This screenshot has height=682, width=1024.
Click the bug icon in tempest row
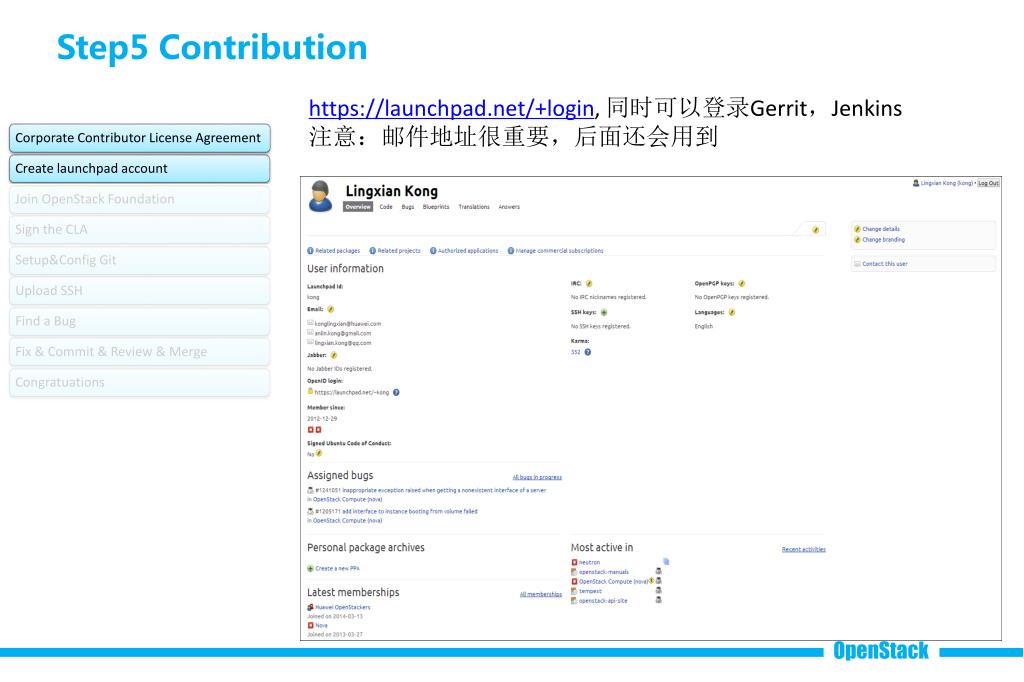[x=658, y=591]
